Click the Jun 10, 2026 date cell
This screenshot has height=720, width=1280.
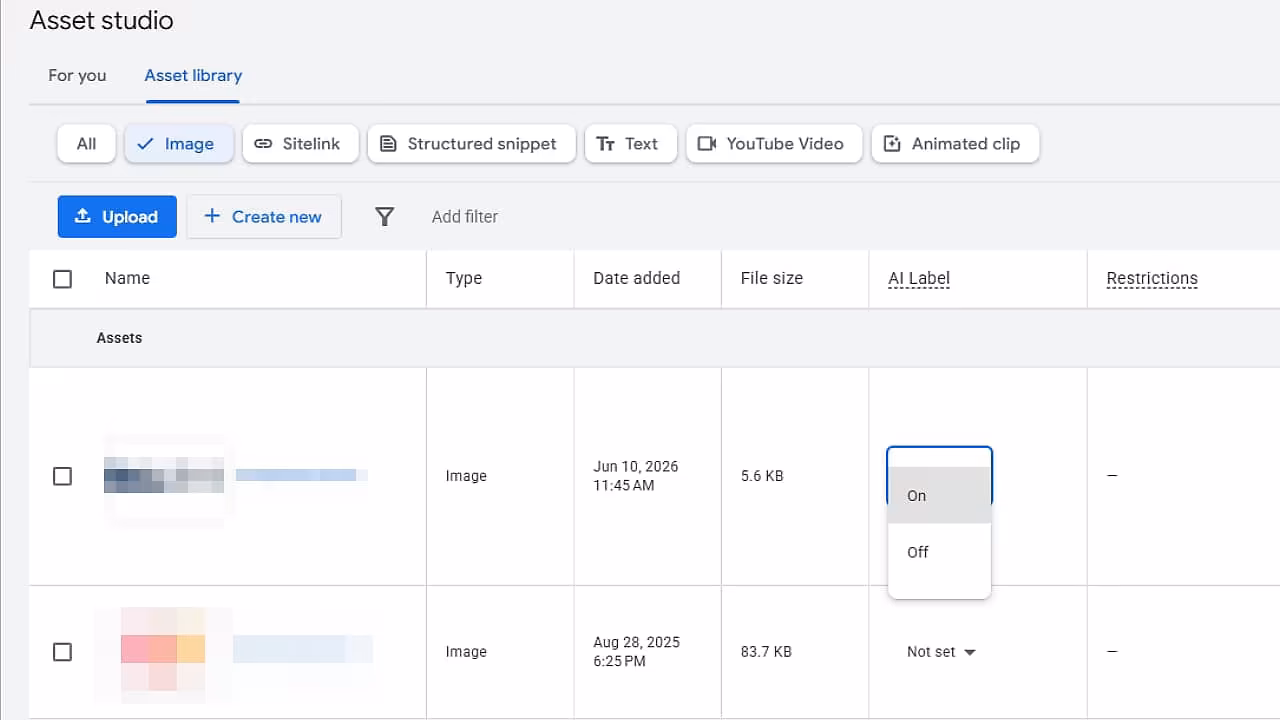click(x=636, y=476)
